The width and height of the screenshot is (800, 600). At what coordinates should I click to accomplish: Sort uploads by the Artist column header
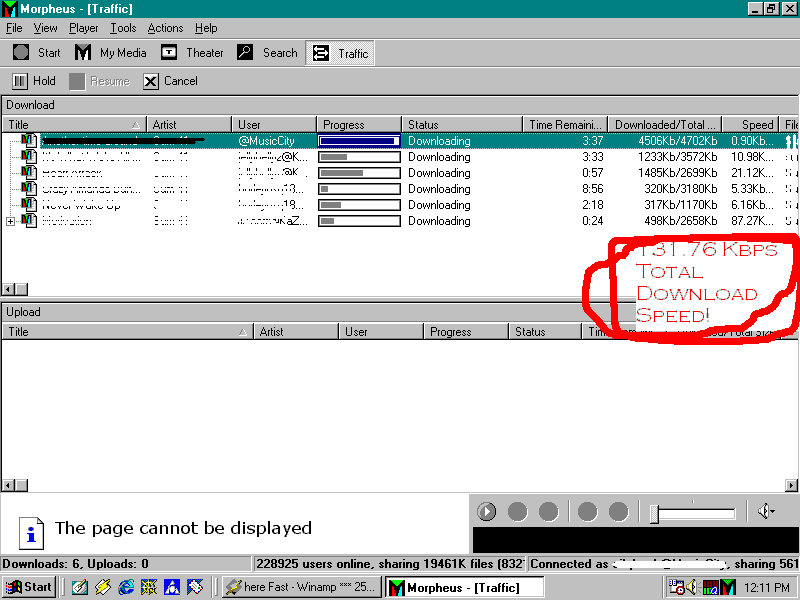click(296, 332)
